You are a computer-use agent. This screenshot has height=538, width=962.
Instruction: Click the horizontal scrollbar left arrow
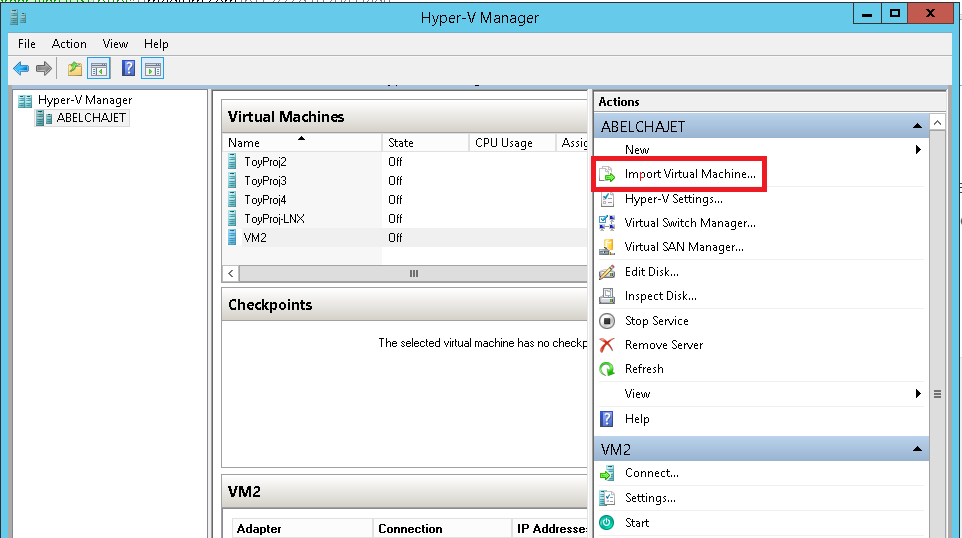tap(231, 274)
